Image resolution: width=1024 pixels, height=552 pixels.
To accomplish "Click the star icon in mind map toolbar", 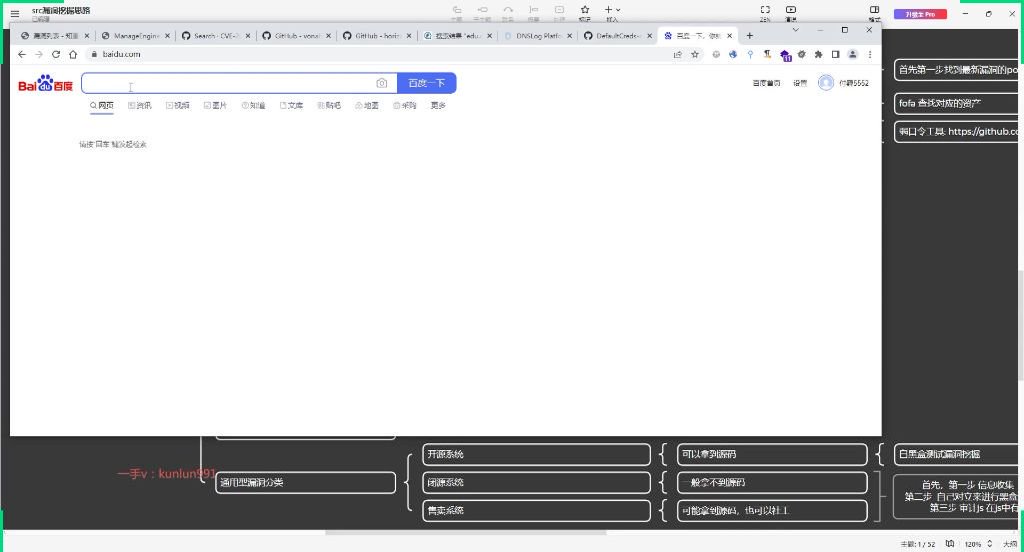I will click(x=585, y=12).
